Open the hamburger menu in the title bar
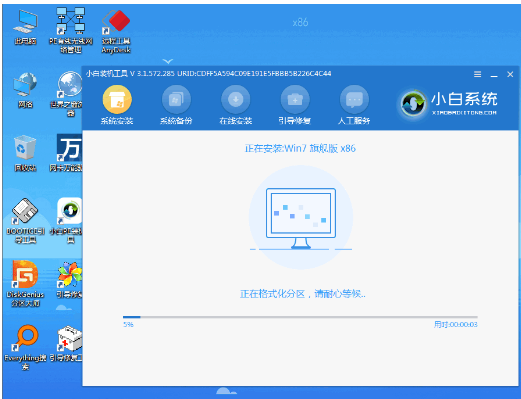 click(x=477, y=74)
